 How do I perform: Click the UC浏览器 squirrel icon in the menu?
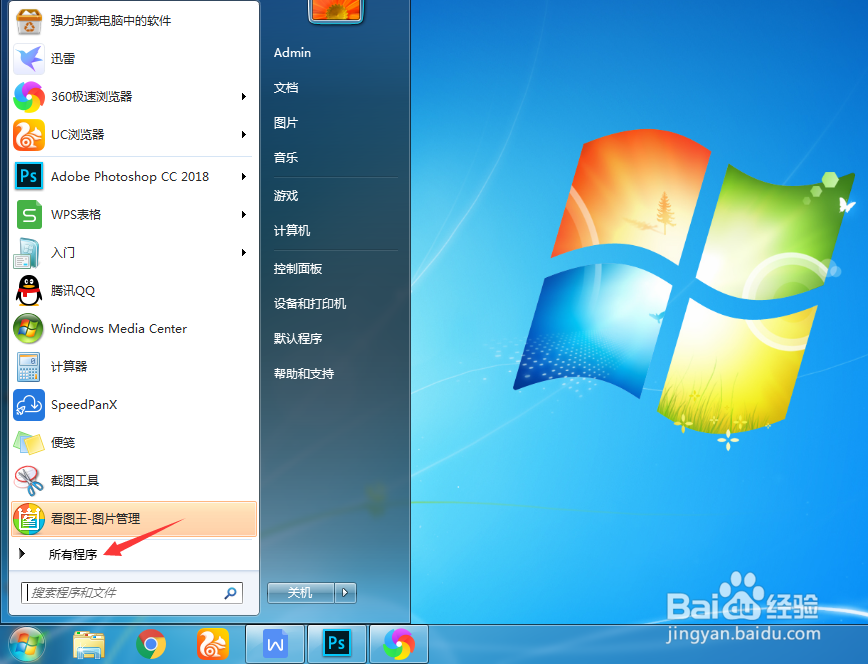29,135
